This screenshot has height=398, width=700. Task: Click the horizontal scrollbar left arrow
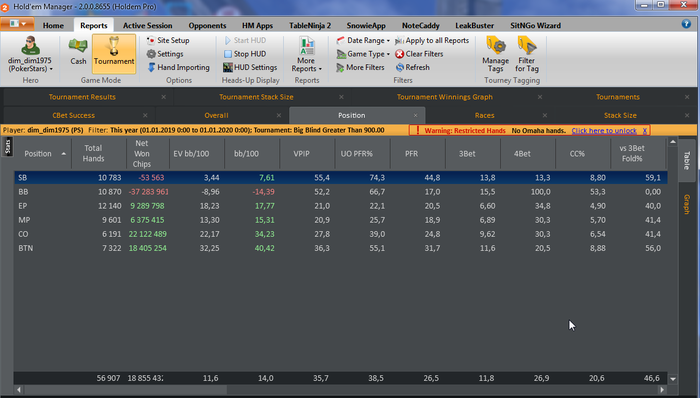click(18, 390)
